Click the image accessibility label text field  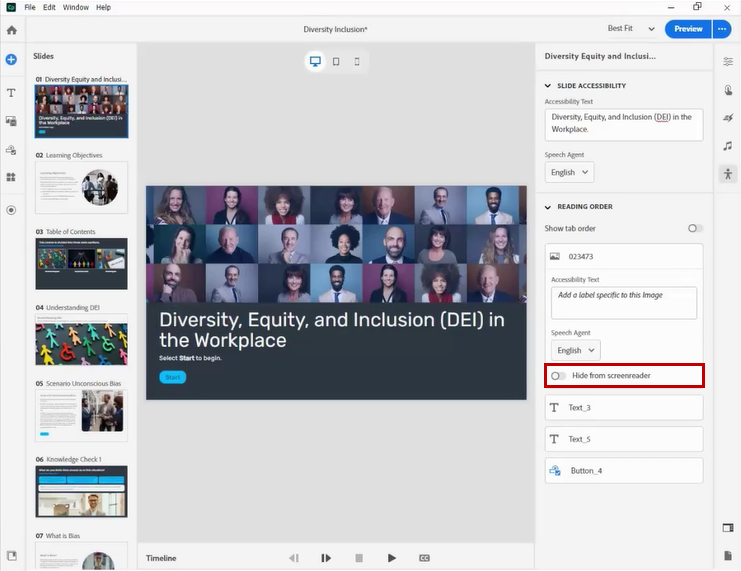624,303
